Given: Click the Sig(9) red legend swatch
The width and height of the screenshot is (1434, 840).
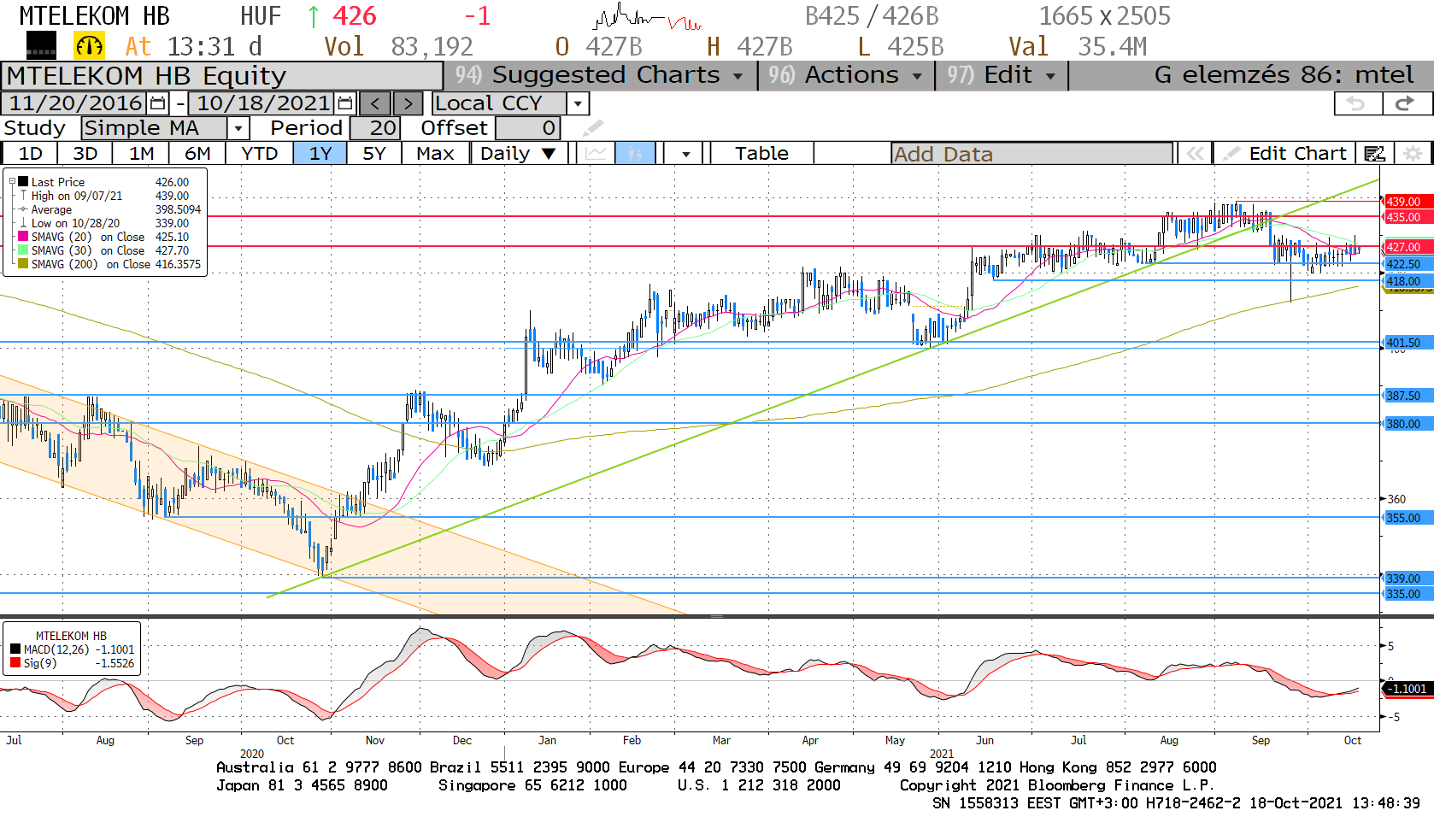Looking at the screenshot, I should (x=15, y=663).
